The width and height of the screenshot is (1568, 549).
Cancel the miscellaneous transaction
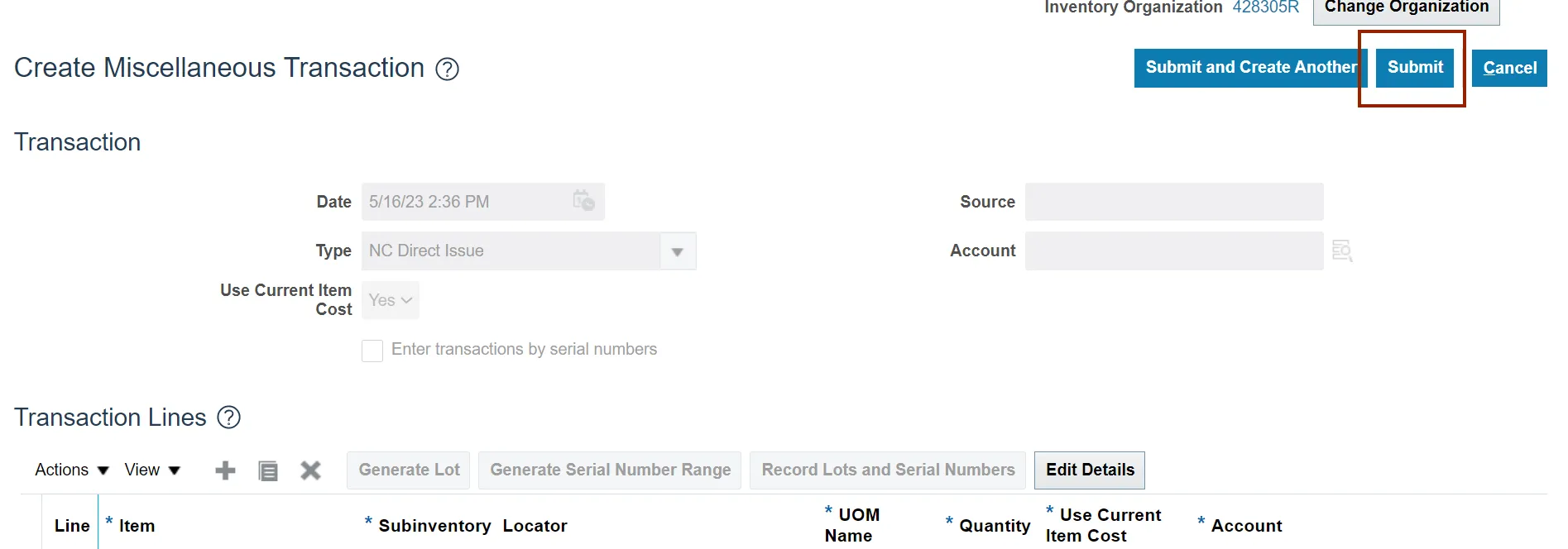coord(1509,68)
